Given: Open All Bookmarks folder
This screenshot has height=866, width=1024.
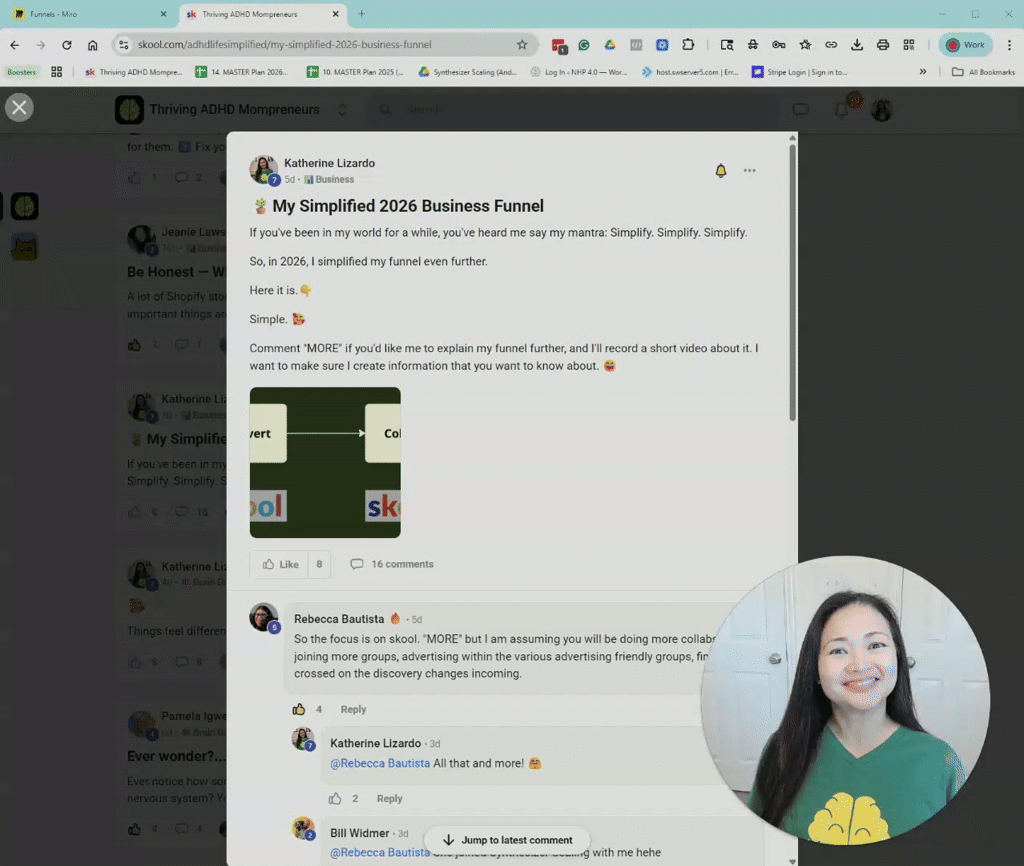Looking at the screenshot, I should pyautogui.click(x=984, y=72).
